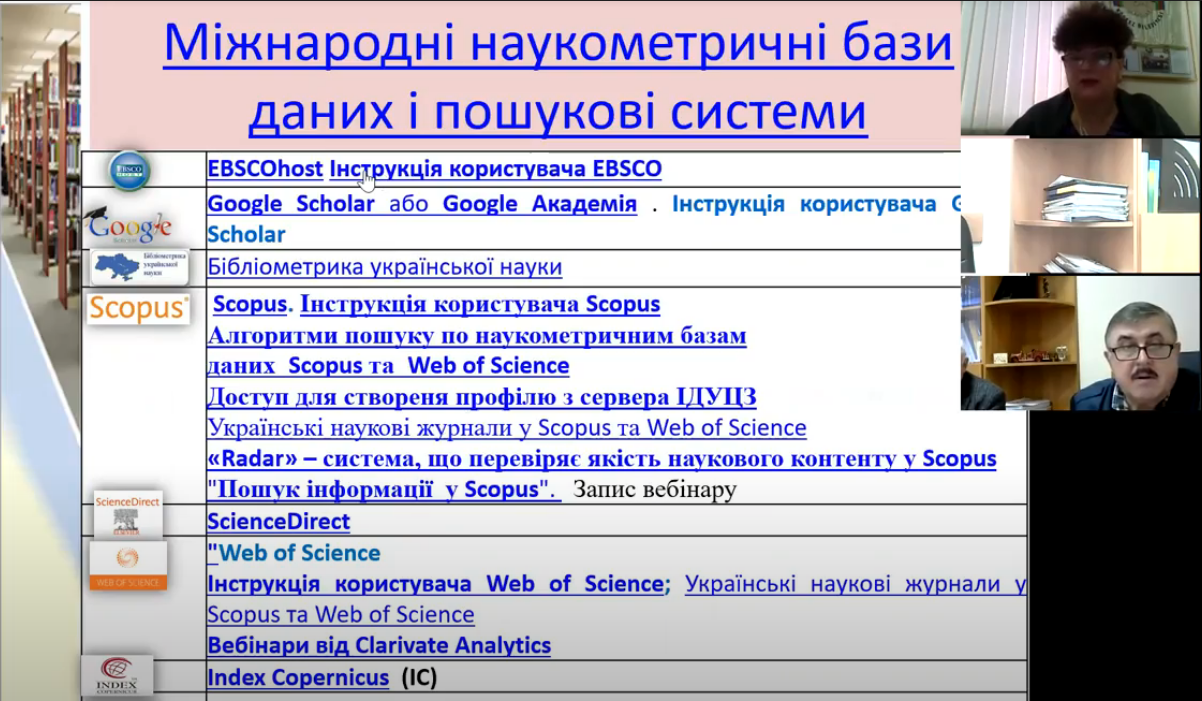Open Вебінари від Clarivate Analytics link
1202x701 pixels.
[379, 645]
